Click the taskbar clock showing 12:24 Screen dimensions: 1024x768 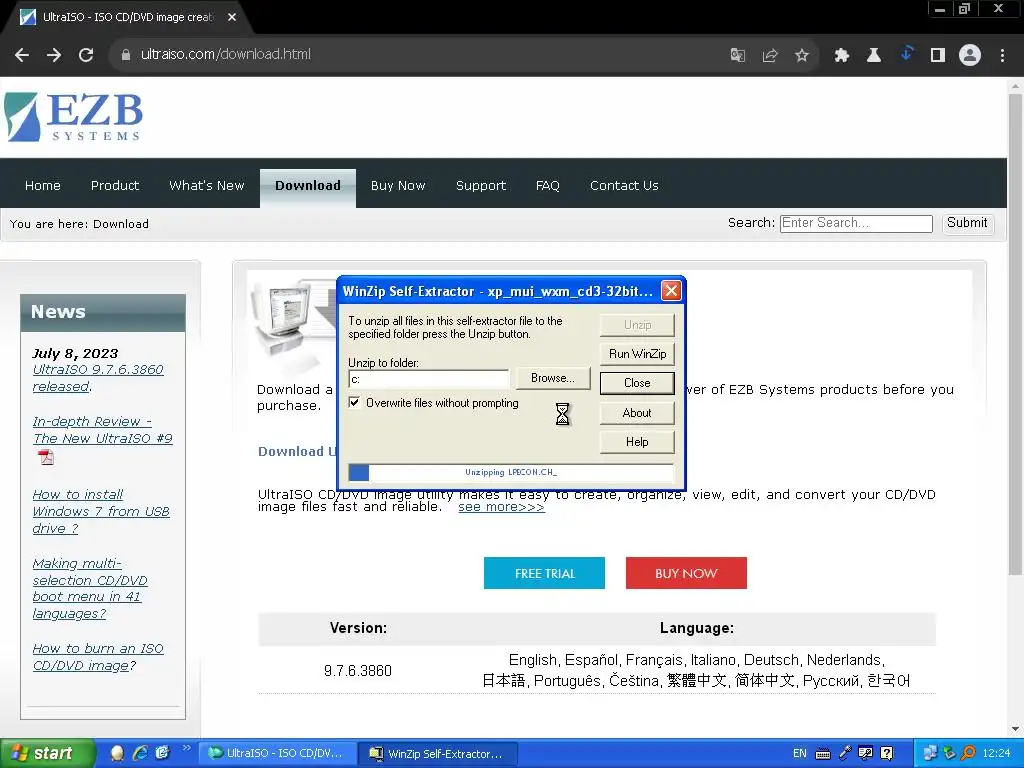tap(996, 753)
